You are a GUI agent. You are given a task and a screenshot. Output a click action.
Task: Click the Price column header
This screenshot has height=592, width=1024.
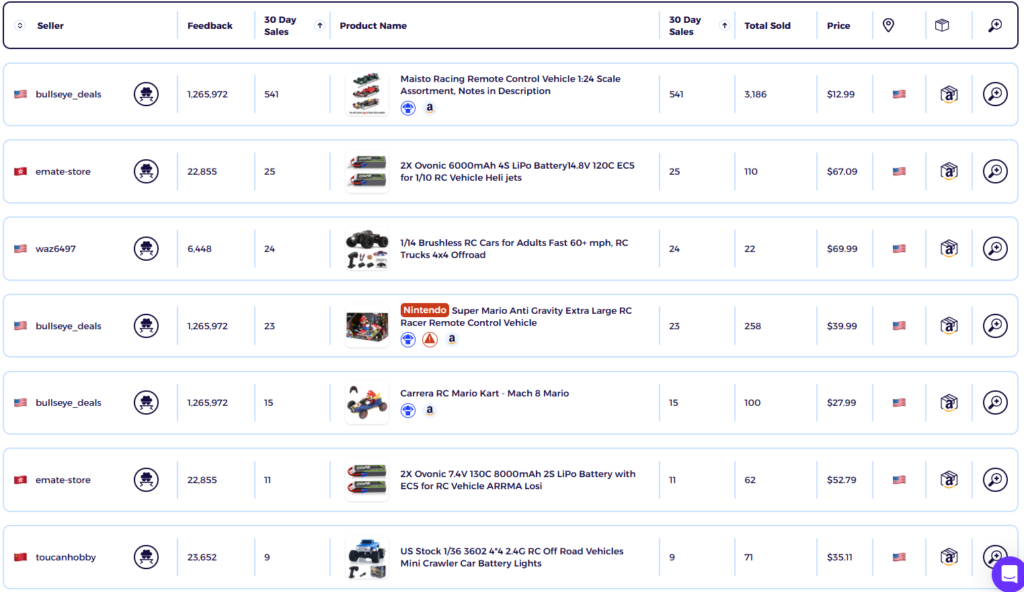coord(839,25)
